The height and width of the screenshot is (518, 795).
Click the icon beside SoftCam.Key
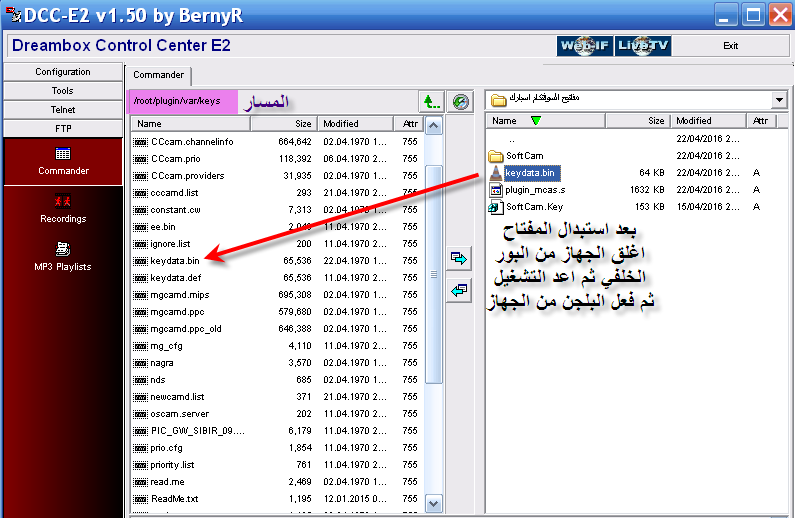[x=495, y=207]
